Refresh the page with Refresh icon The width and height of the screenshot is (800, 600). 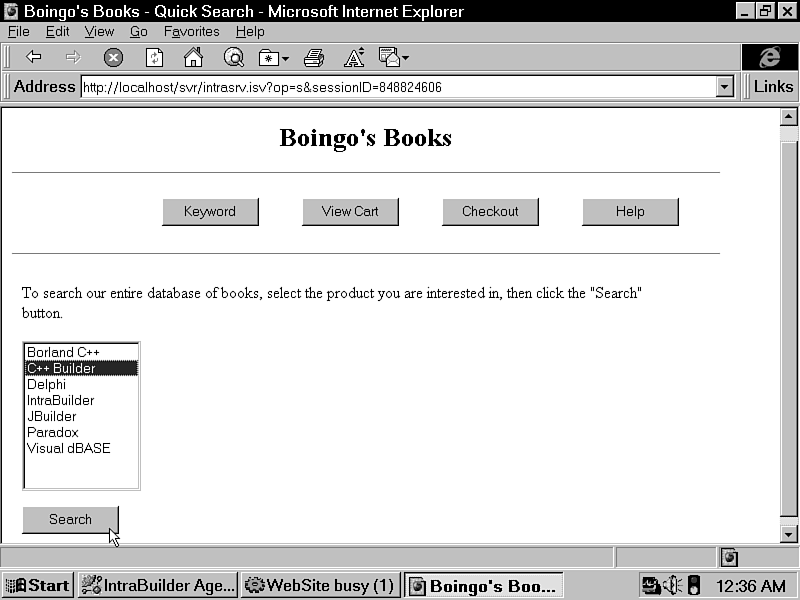[x=154, y=57]
